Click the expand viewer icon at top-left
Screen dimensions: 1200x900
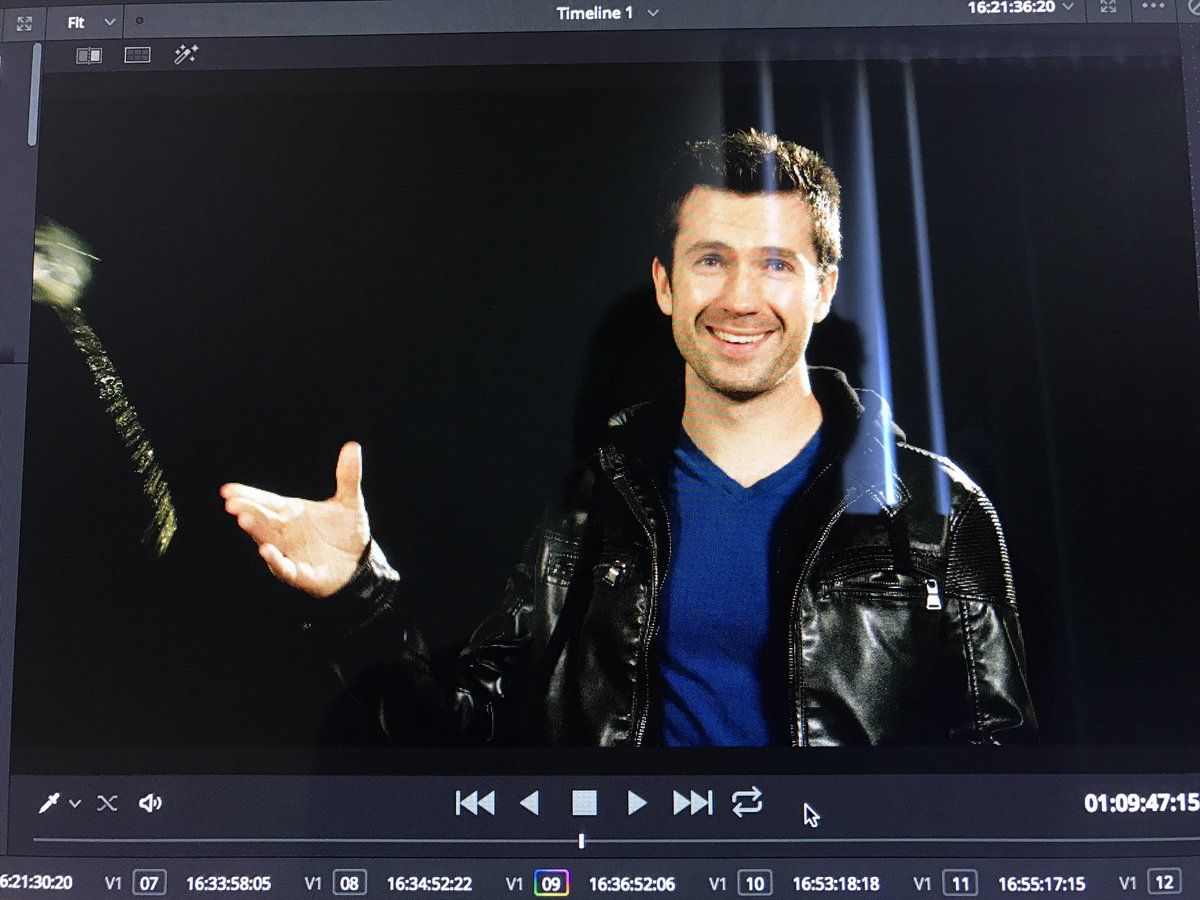tap(24, 22)
